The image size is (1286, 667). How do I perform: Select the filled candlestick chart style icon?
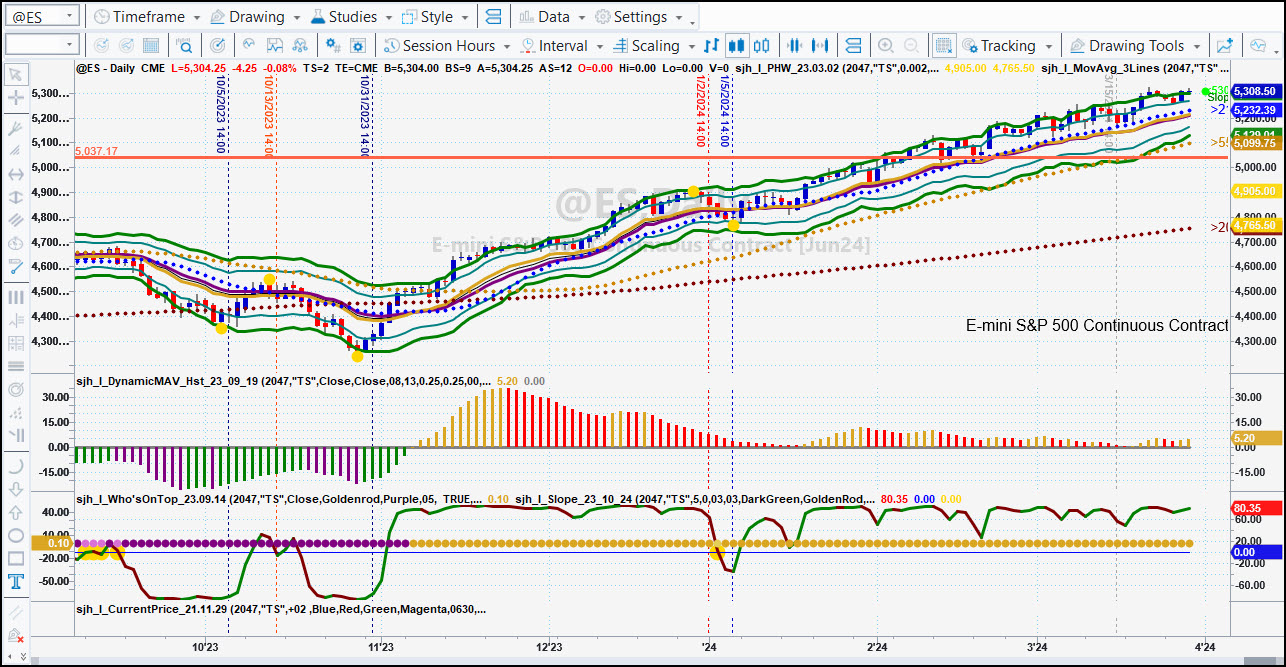click(737, 45)
